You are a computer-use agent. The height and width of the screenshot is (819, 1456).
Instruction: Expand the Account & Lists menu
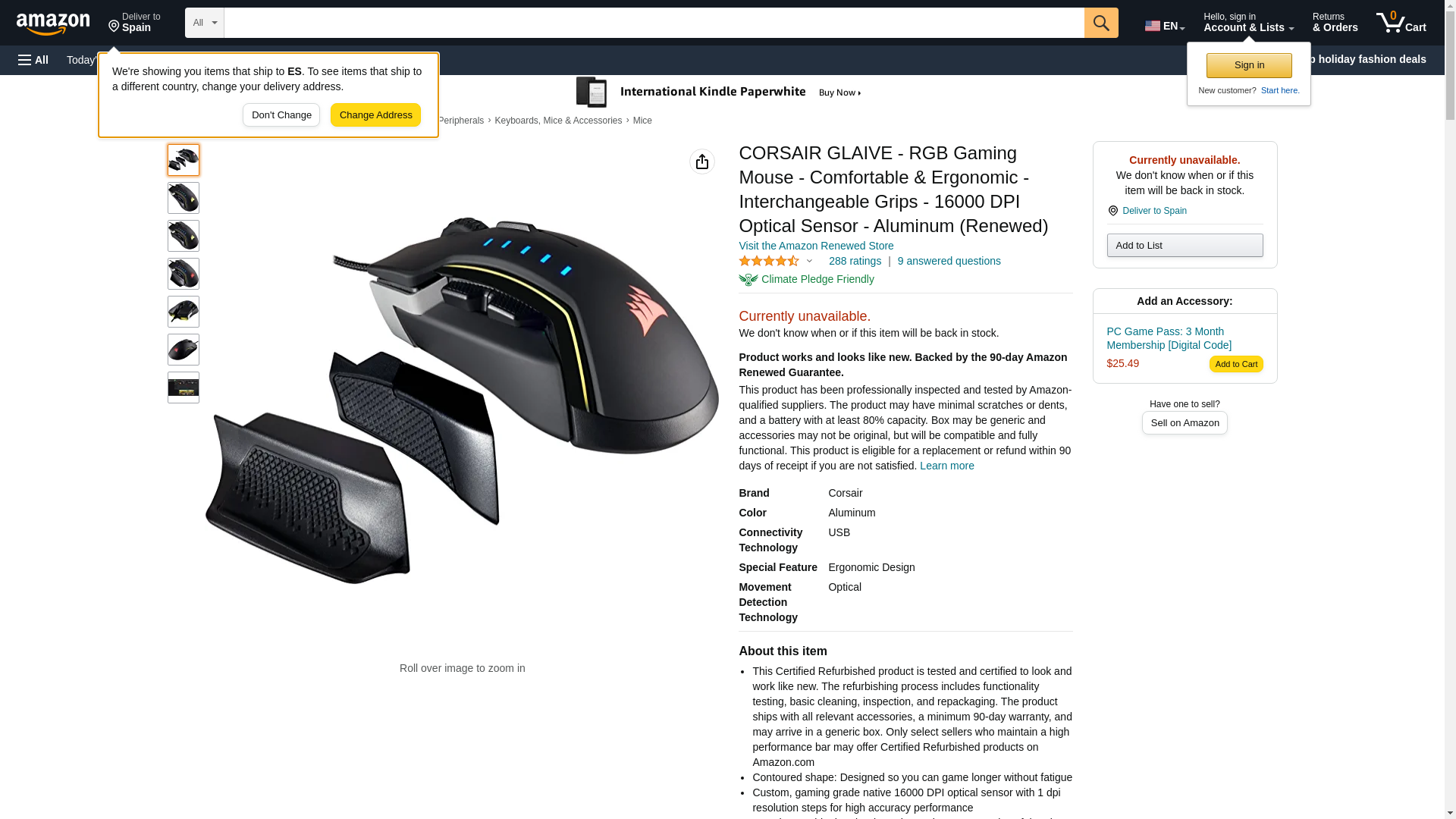(1248, 23)
